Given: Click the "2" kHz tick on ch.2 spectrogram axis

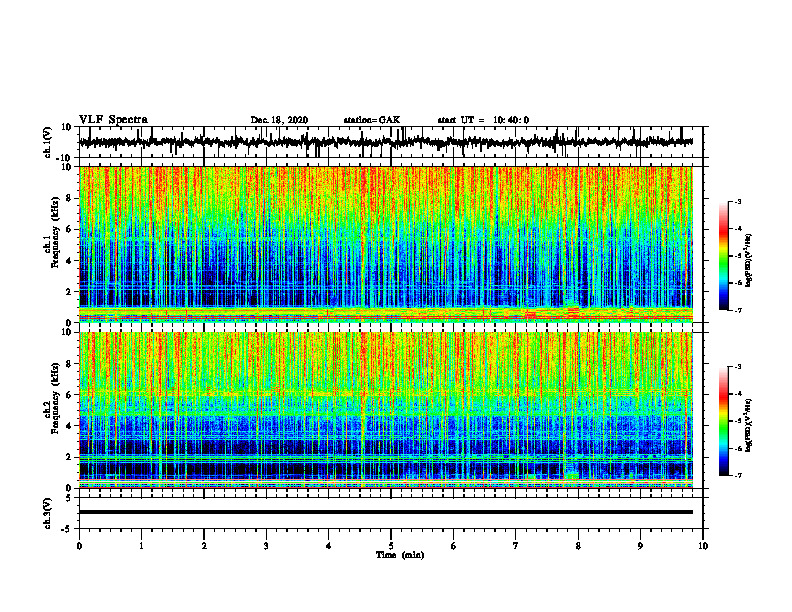Looking at the screenshot, I should pos(69,457).
